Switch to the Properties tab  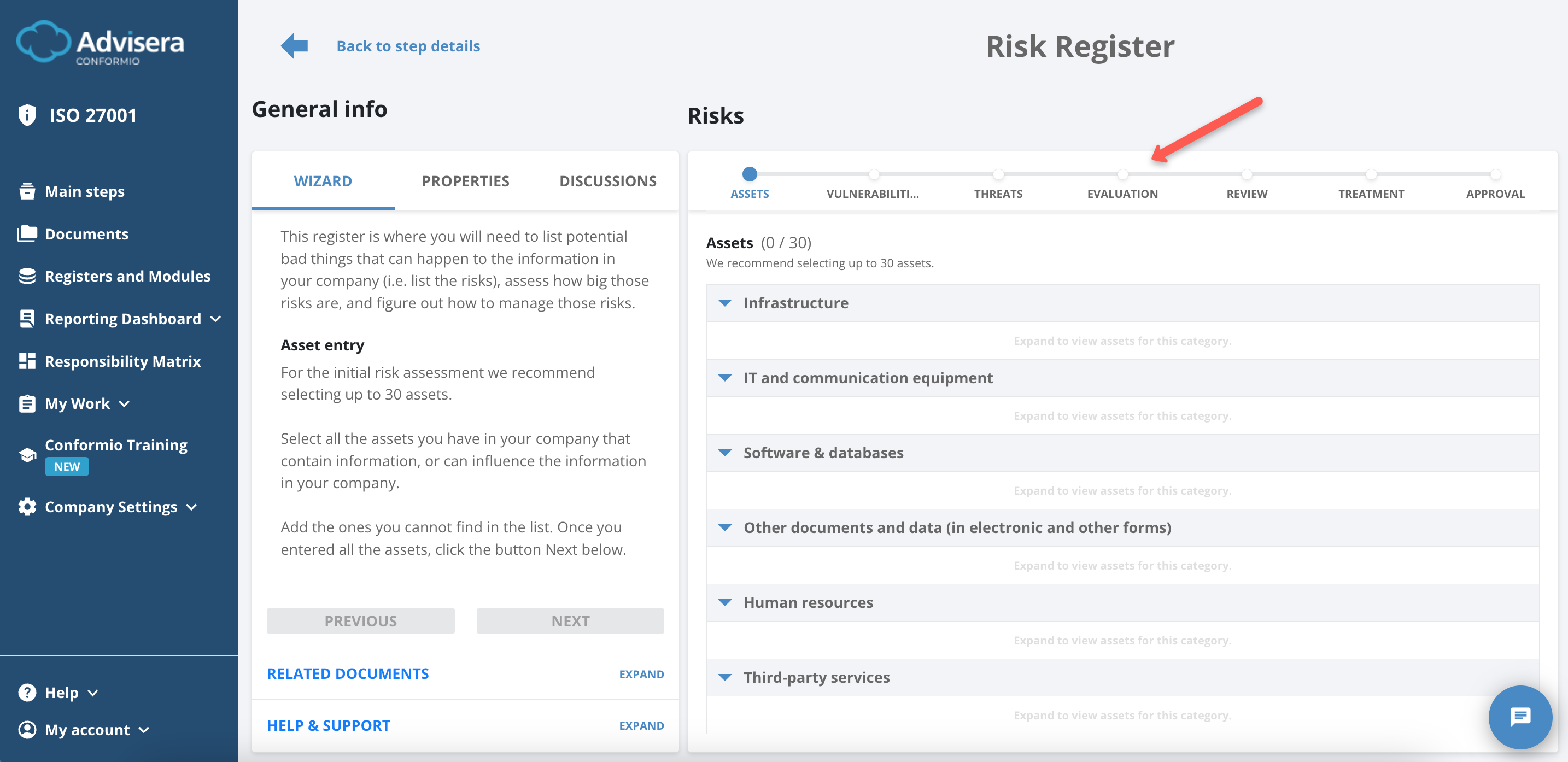click(x=465, y=181)
